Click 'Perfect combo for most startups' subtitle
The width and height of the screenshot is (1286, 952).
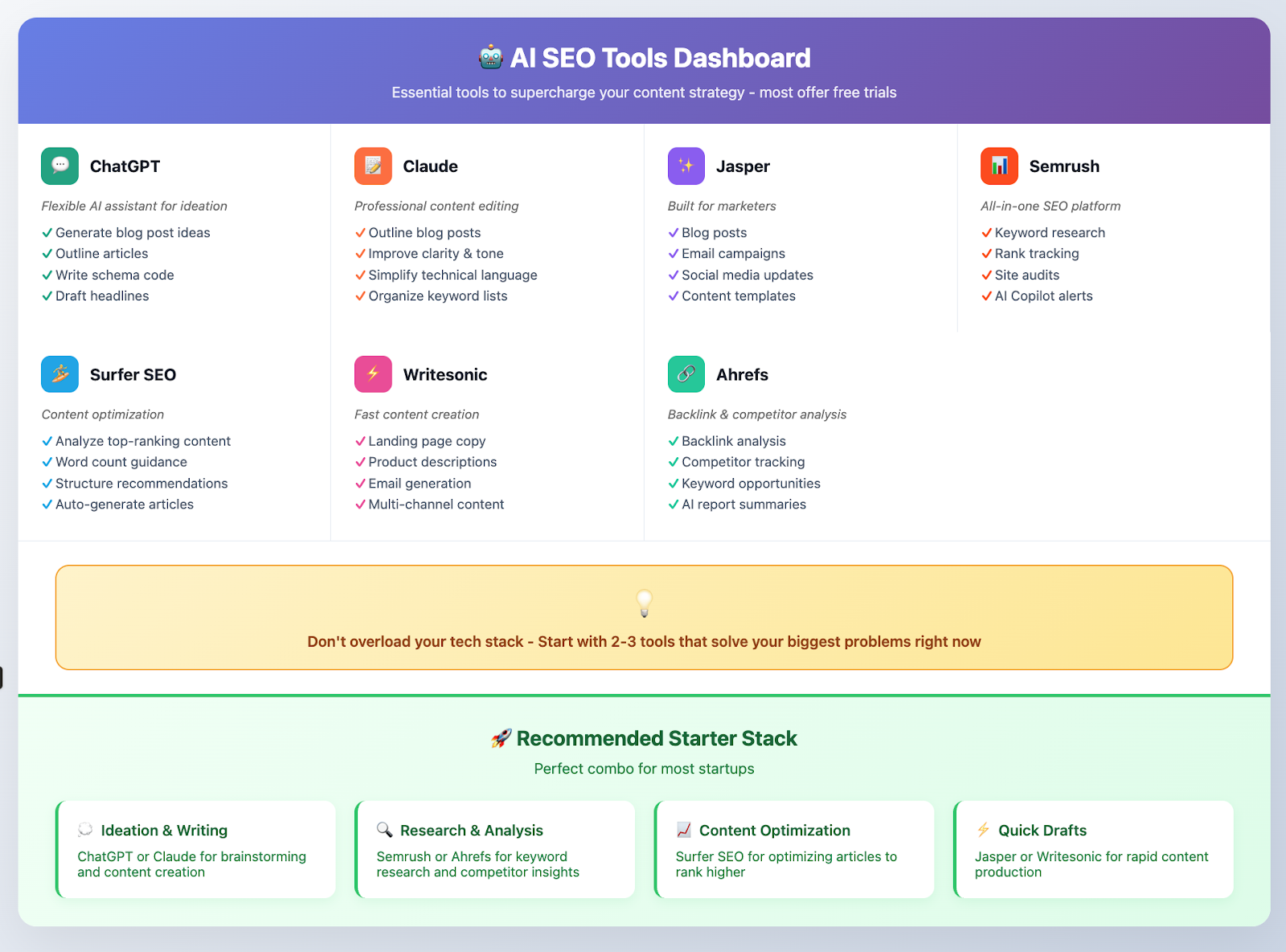(645, 769)
